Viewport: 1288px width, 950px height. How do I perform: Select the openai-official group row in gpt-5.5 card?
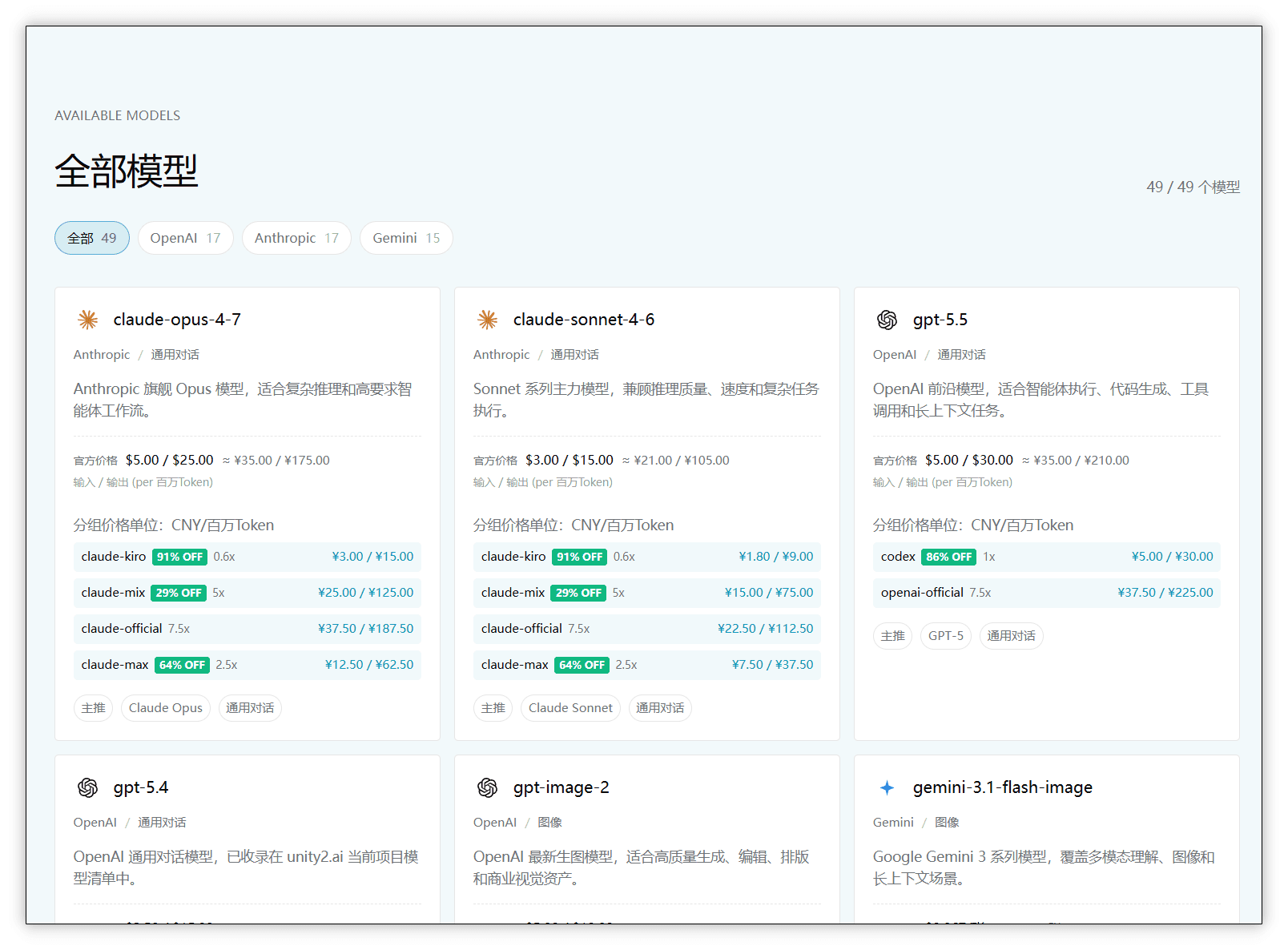click(x=1047, y=593)
